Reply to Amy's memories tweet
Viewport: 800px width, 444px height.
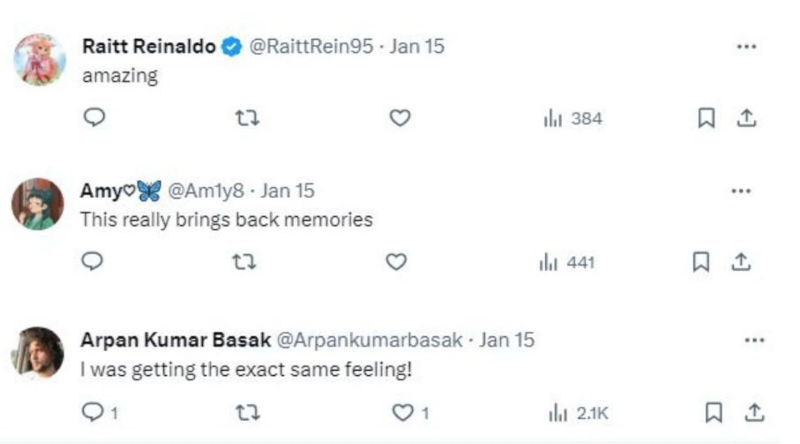(x=93, y=262)
